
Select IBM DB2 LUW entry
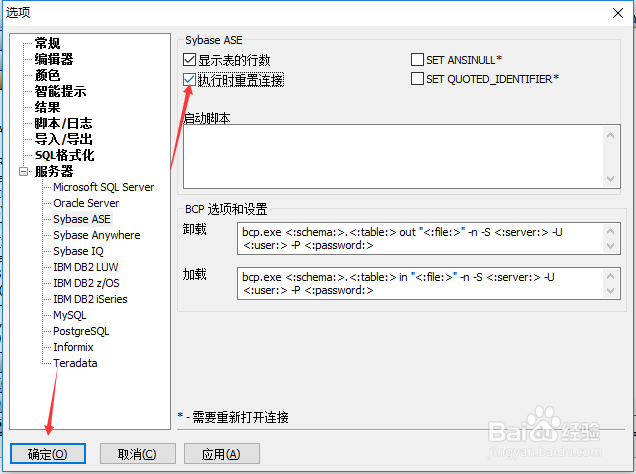pos(86,267)
